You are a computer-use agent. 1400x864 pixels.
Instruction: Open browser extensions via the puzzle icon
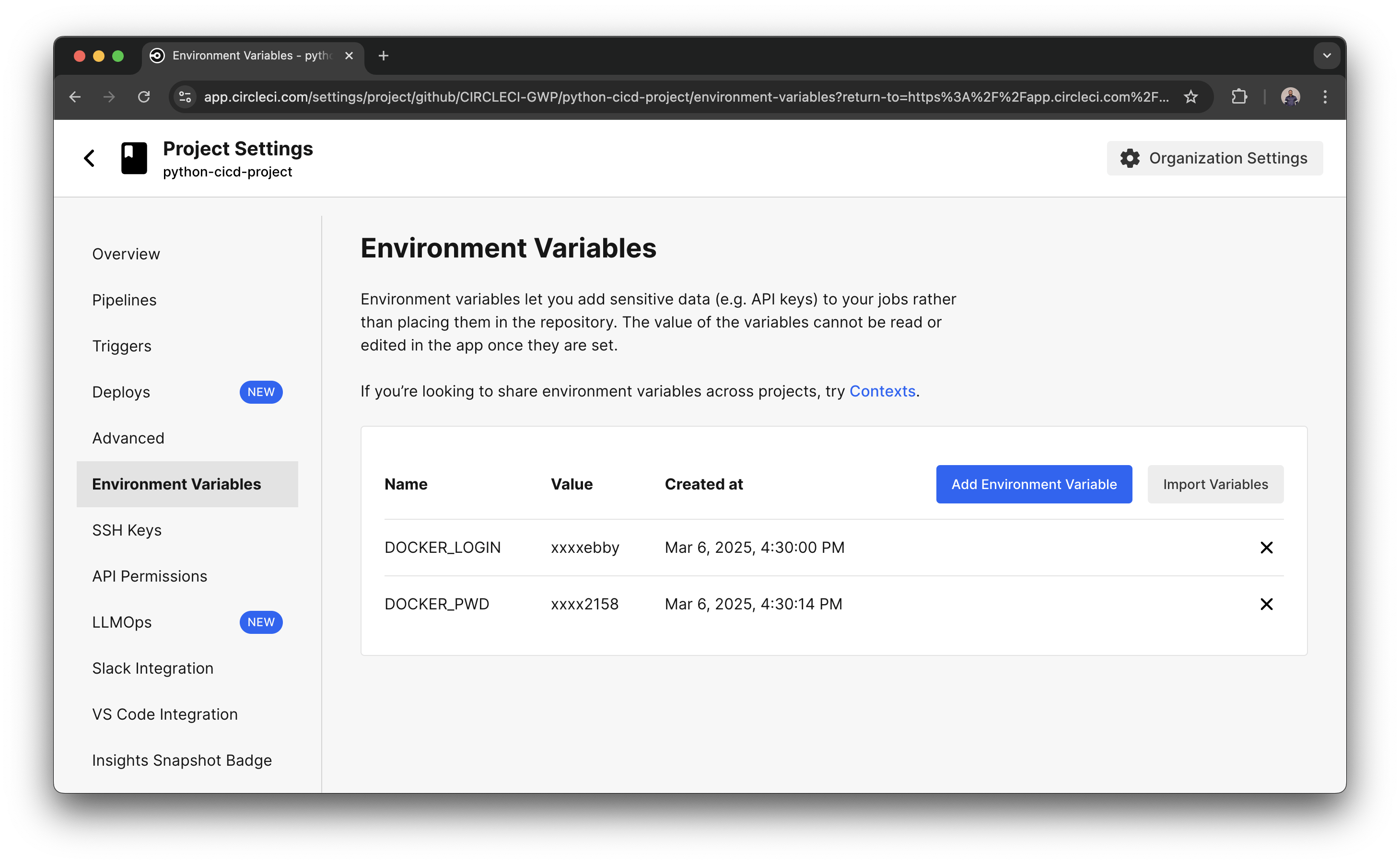(1239, 96)
